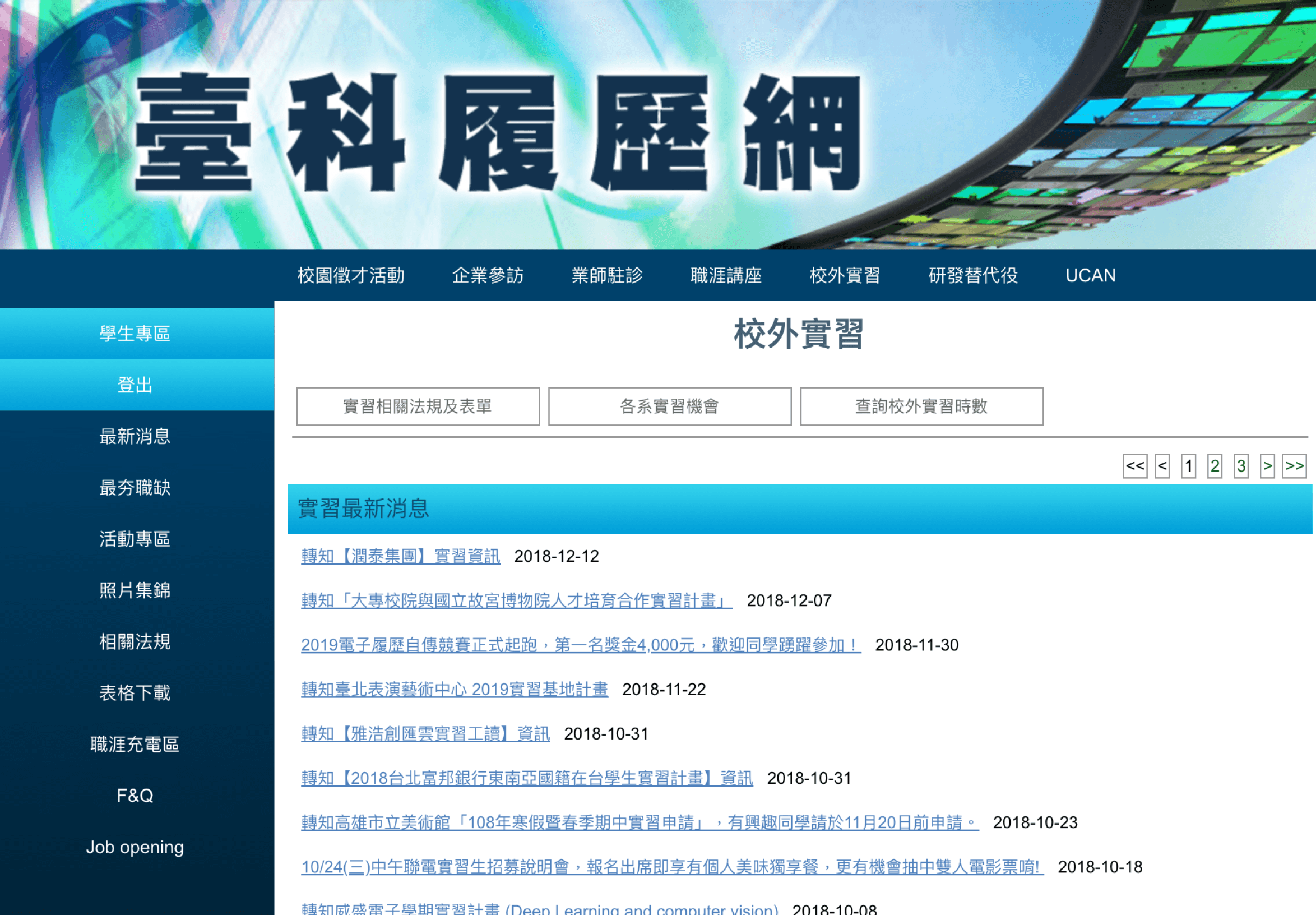Open 校園徵才活動 in top navigation
Image resolution: width=1316 pixels, height=915 pixels.
351,276
